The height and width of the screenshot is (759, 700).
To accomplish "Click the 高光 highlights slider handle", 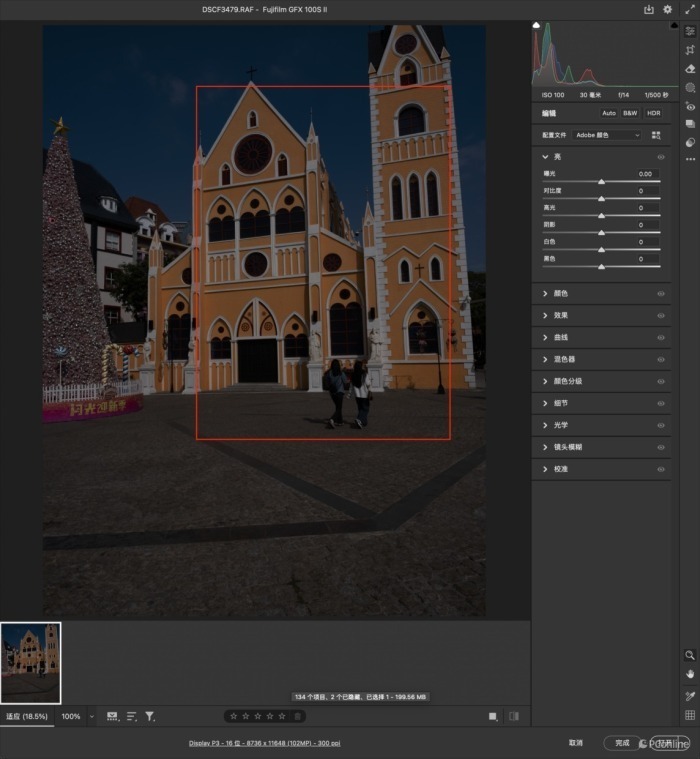I will [x=601, y=216].
